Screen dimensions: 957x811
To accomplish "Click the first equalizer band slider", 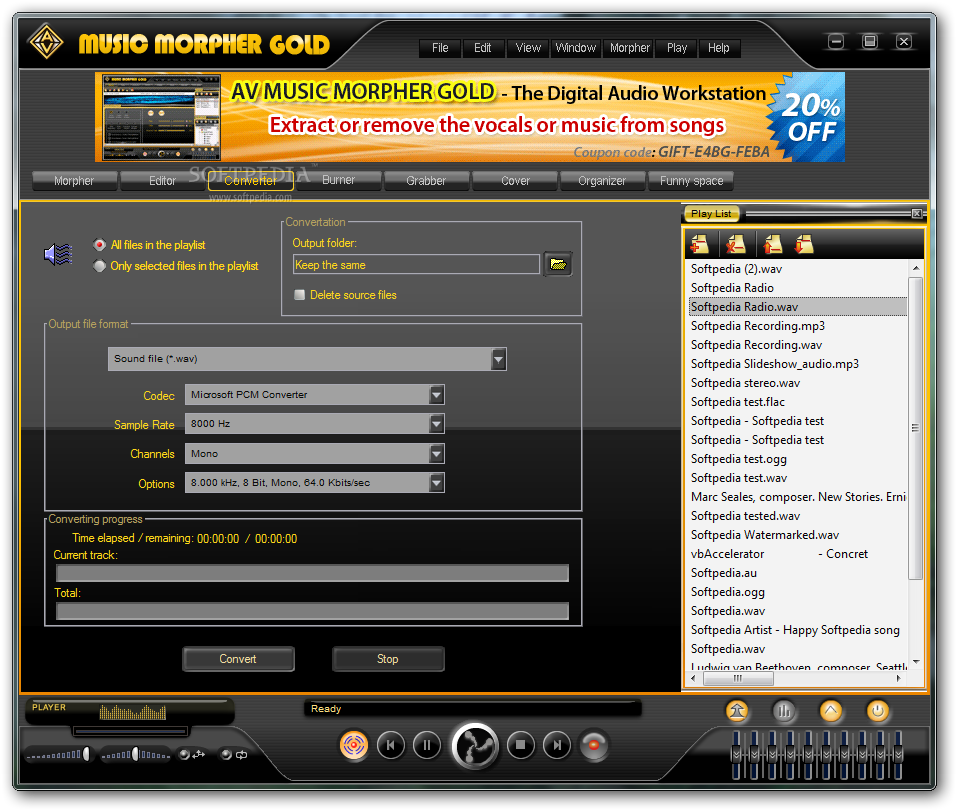I will point(736,755).
